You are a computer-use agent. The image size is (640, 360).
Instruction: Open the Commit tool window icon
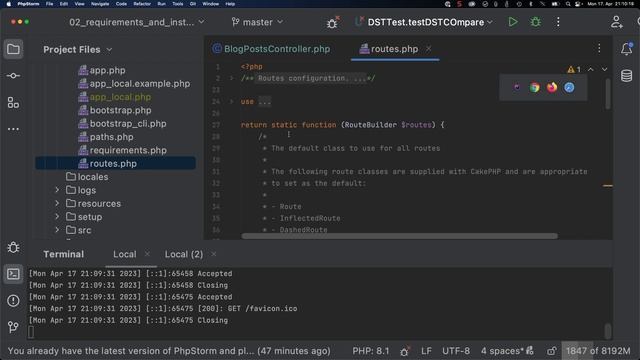13,76
